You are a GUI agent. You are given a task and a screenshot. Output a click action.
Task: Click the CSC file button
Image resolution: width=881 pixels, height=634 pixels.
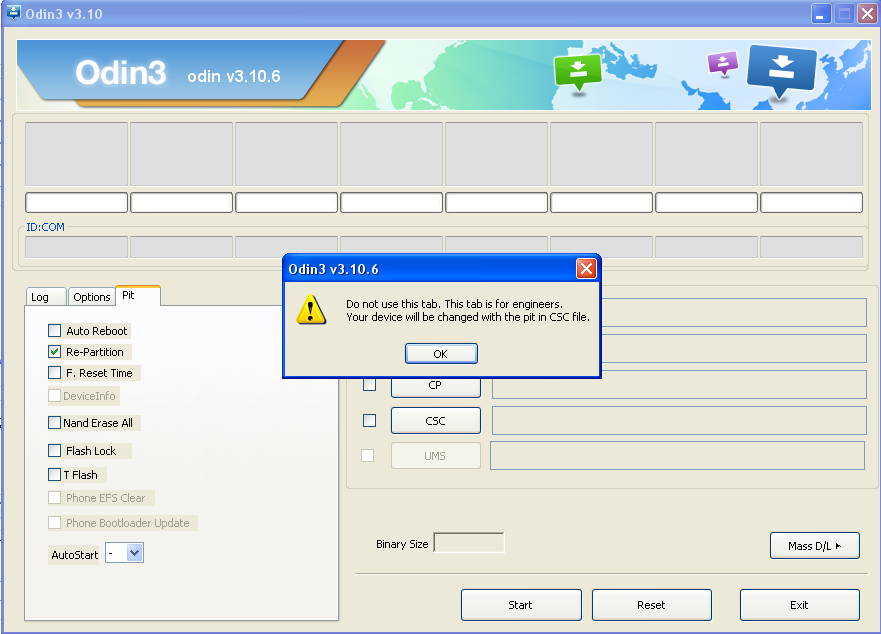[x=435, y=420]
